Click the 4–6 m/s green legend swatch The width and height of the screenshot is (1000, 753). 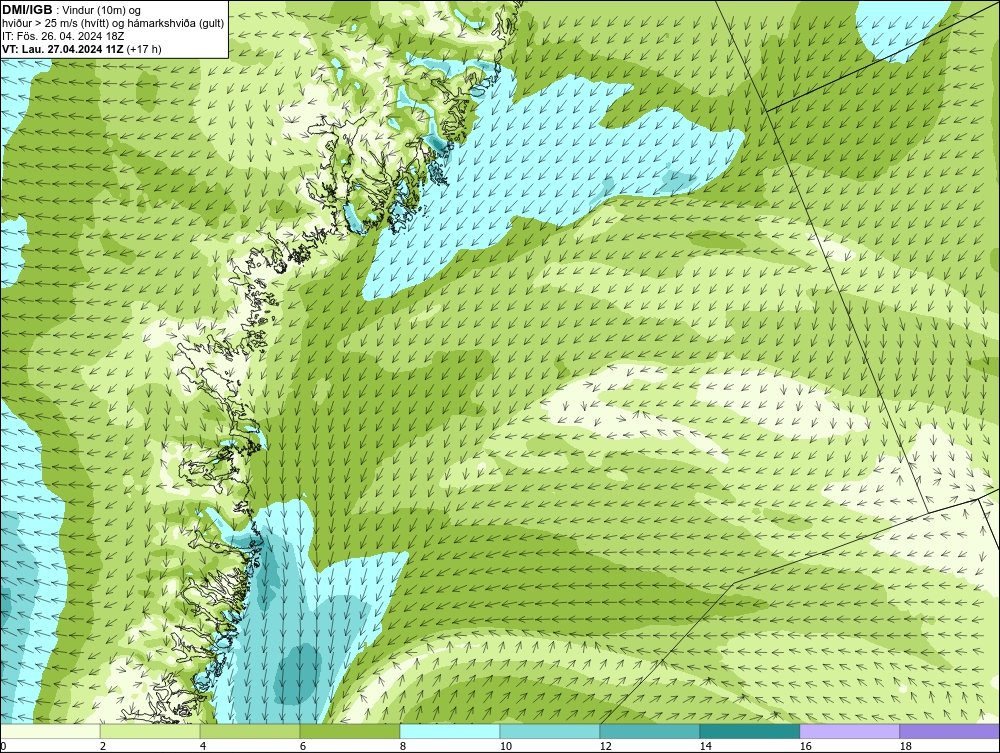(x=250, y=731)
